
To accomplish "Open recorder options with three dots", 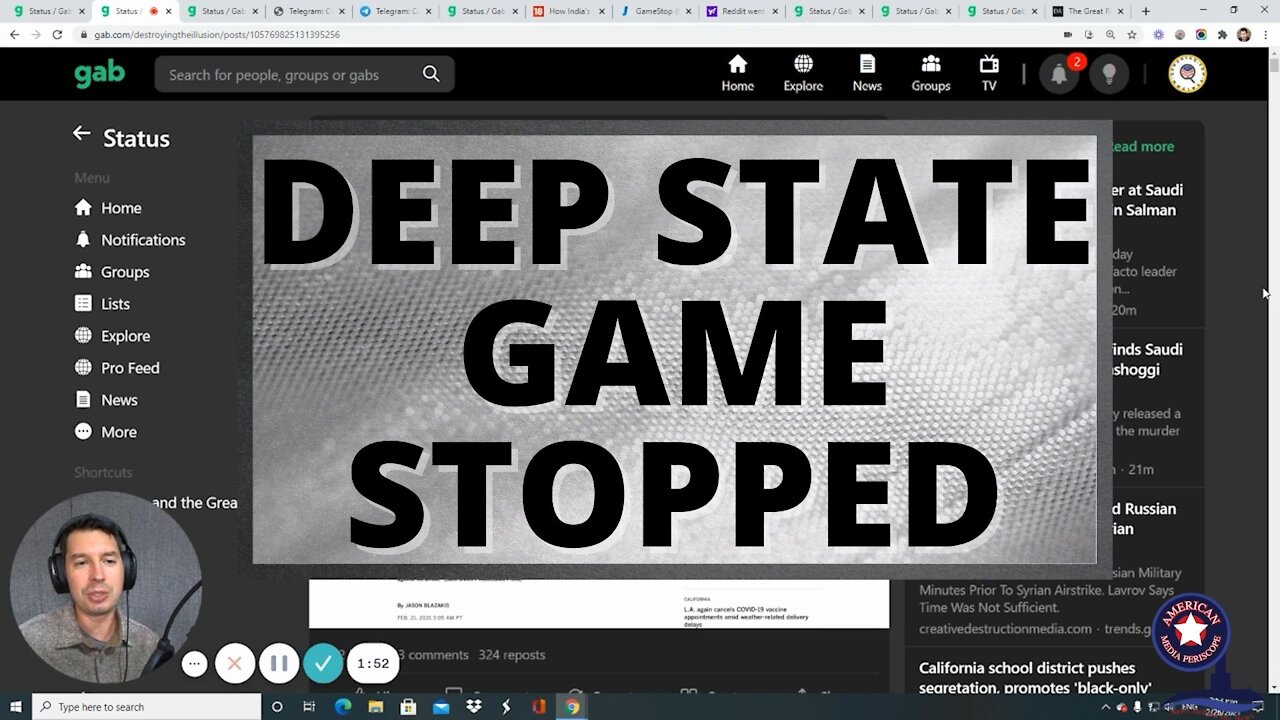I will coord(194,663).
